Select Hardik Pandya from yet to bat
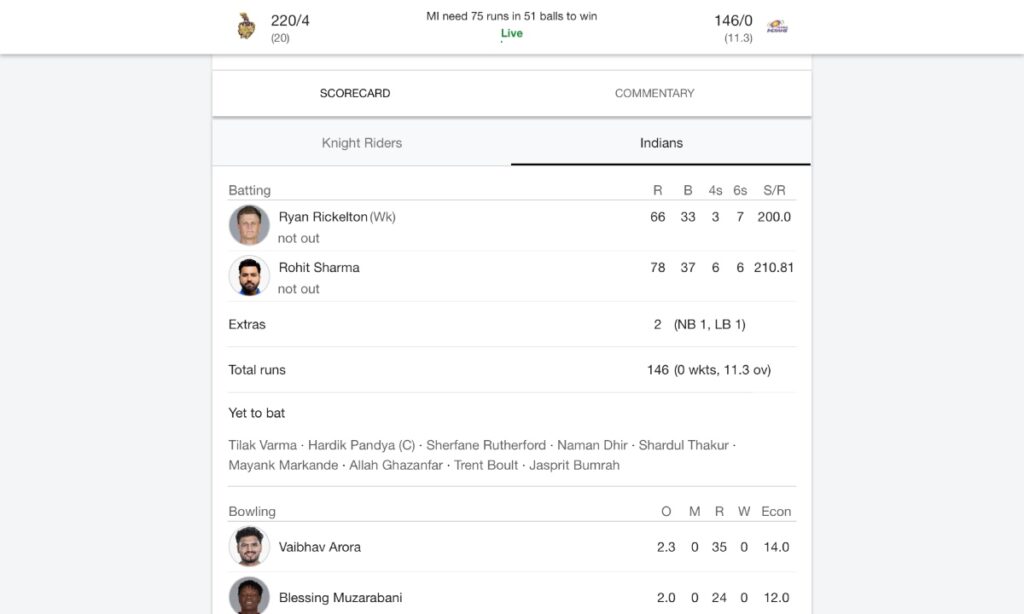1024x614 pixels. pyautogui.click(x=352, y=444)
